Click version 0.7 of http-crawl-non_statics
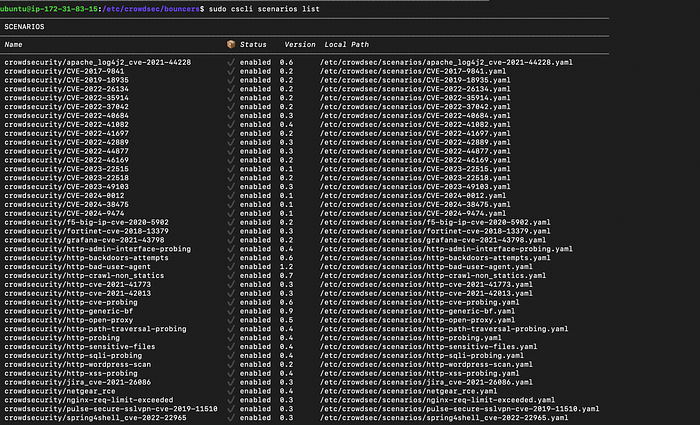This screenshot has width=700, height=425. (x=286, y=276)
